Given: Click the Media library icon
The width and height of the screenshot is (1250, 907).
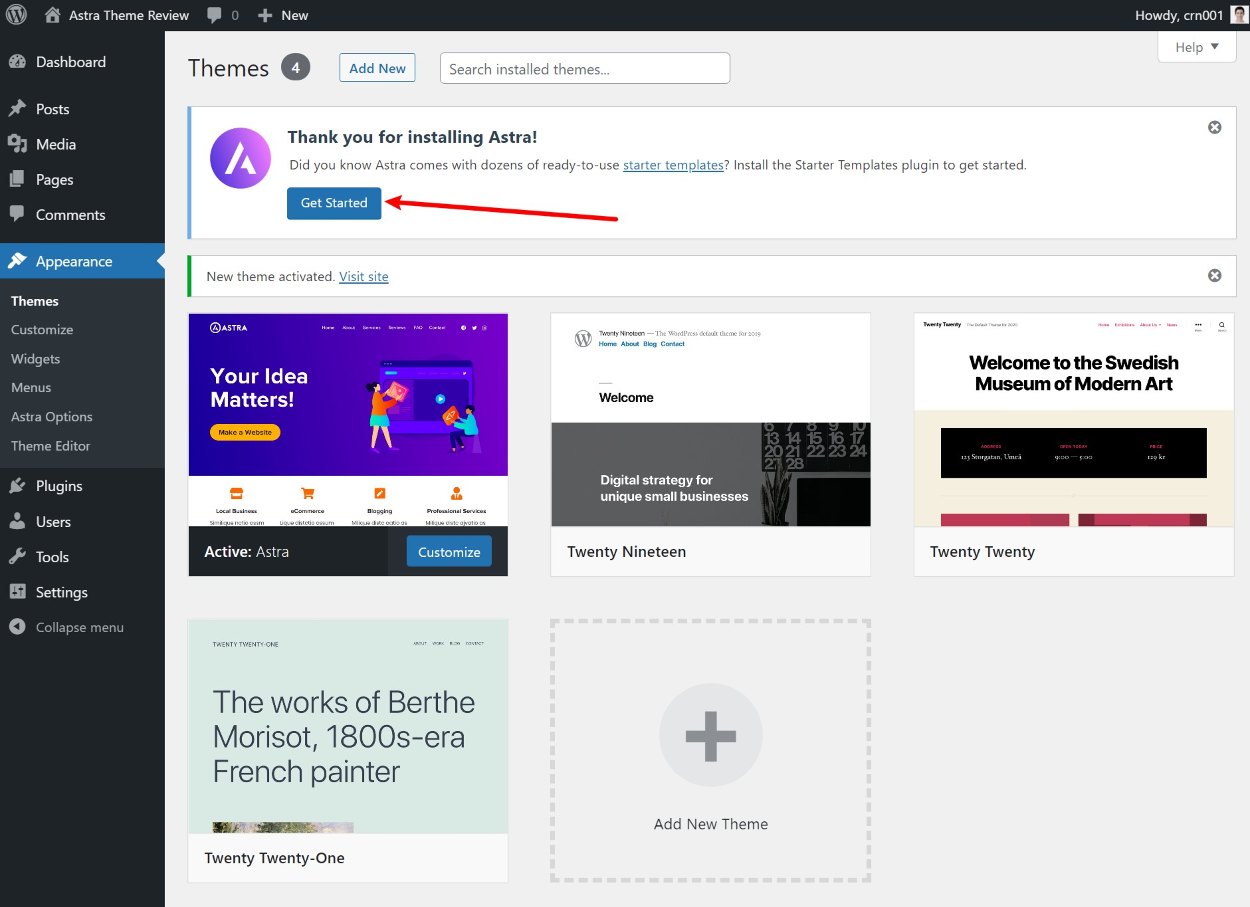Looking at the screenshot, I should 17,144.
